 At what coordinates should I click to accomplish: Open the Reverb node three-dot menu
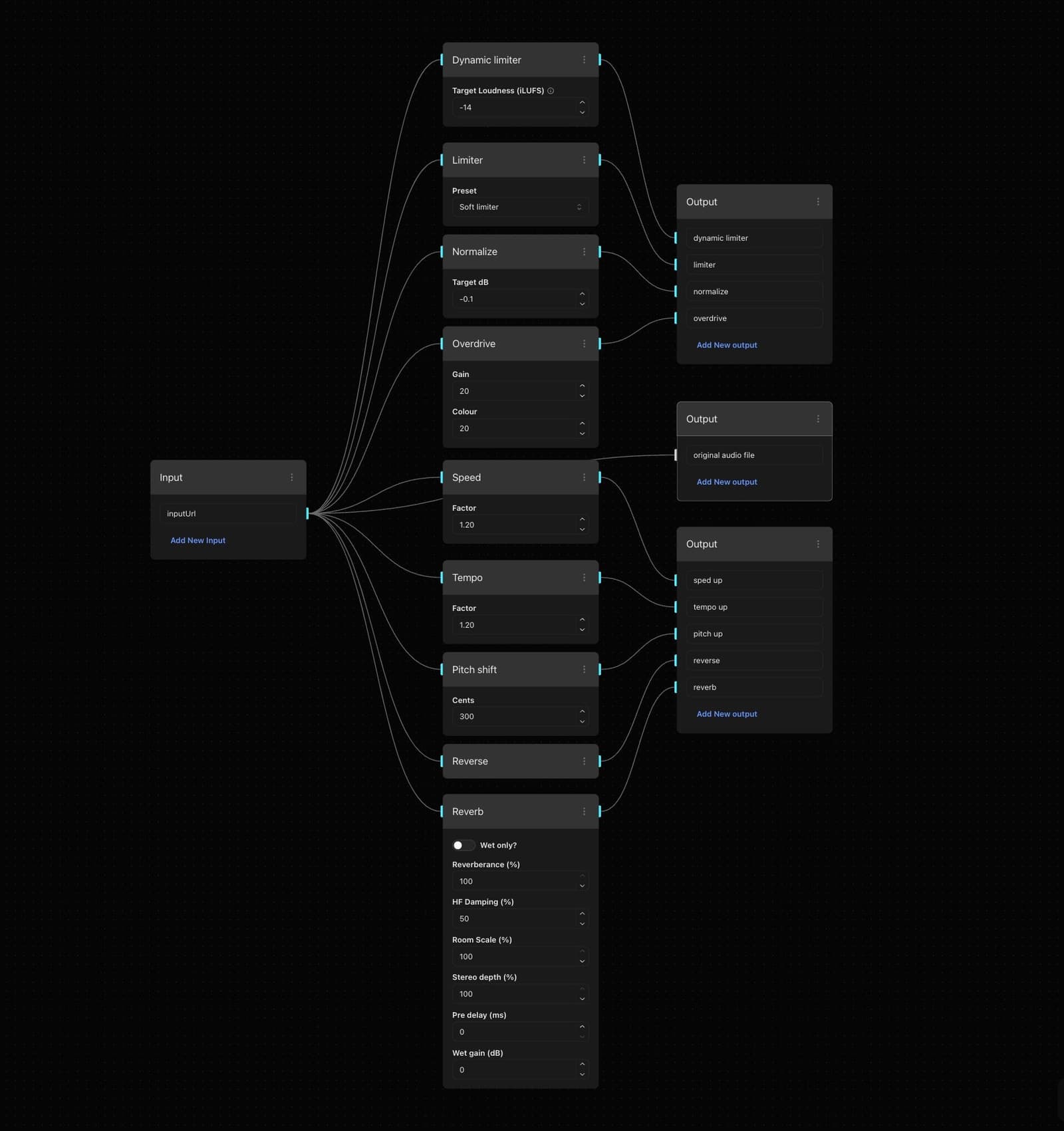coord(584,812)
